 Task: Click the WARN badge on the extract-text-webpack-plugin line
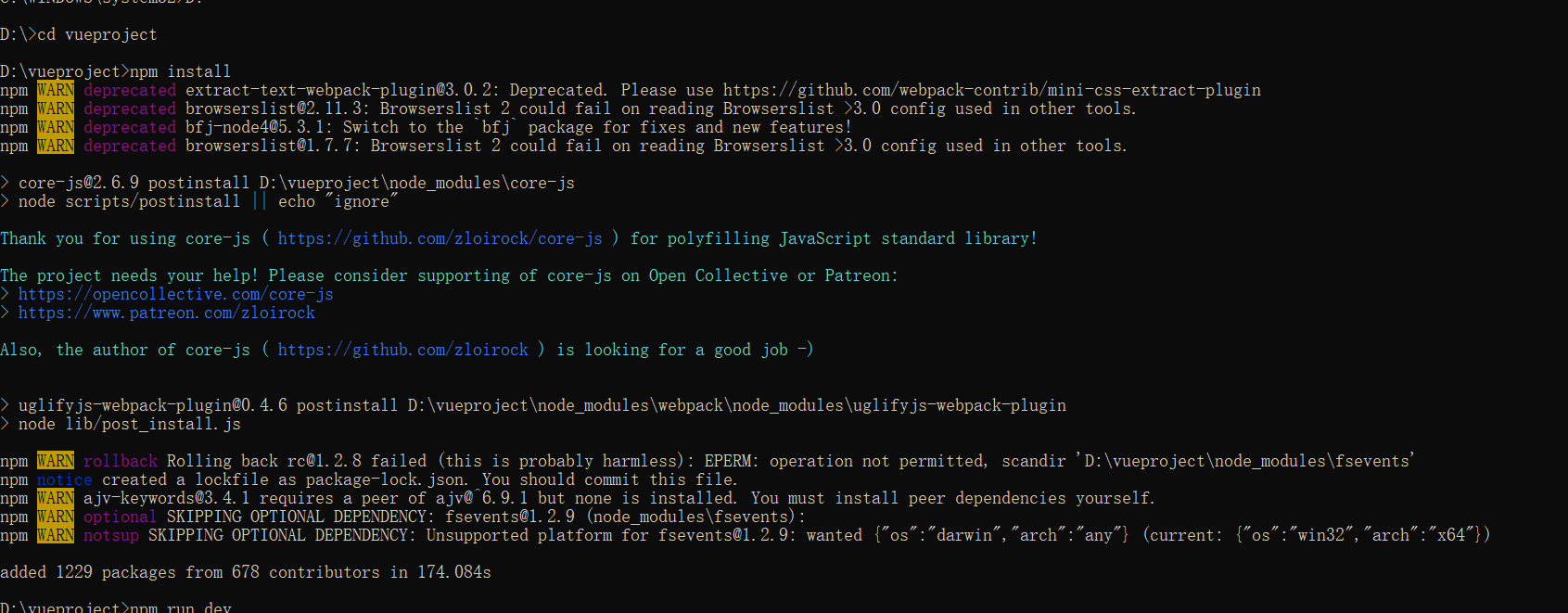click(x=56, y=90)
